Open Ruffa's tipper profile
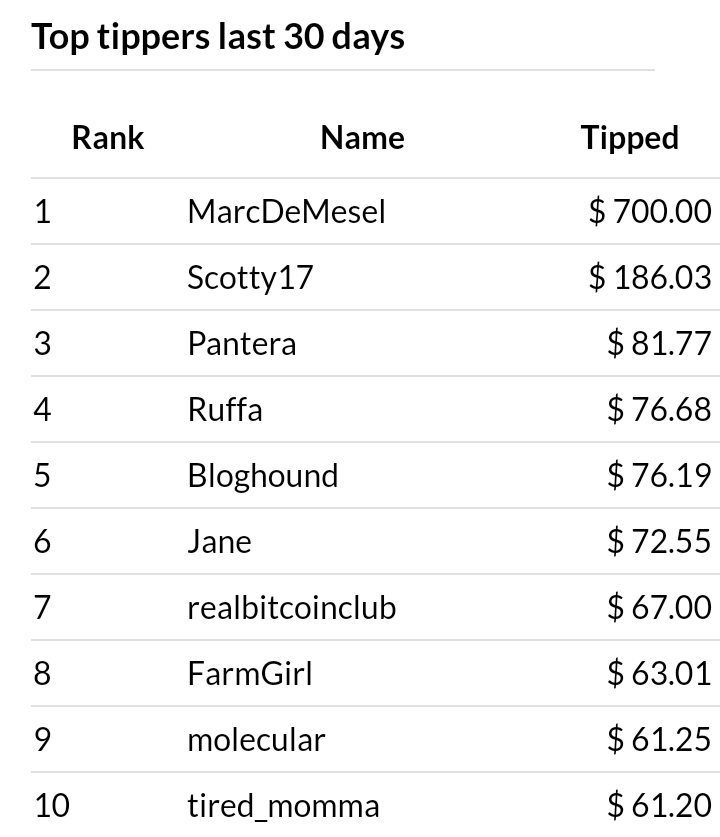Screen dimensions: 720x837 (x=225, y=409)
